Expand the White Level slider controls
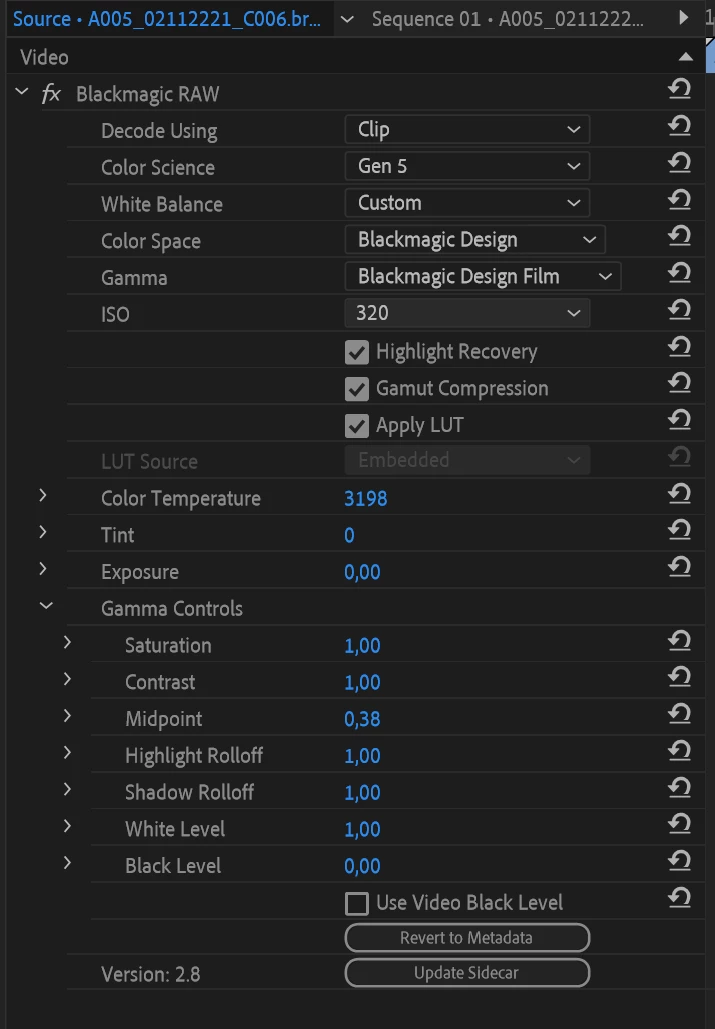The height and width of the screenshot is (1029, 715). [67, 826]
